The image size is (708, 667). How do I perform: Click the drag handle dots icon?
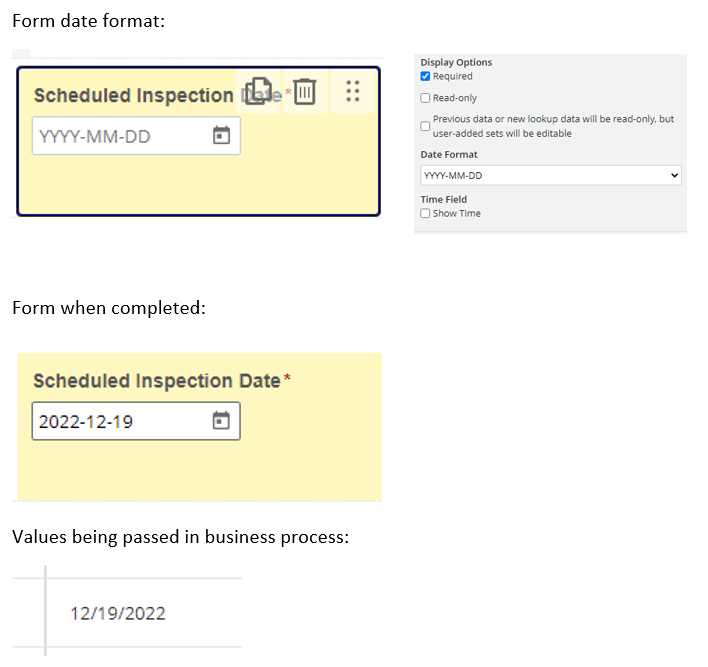[353, 91]
